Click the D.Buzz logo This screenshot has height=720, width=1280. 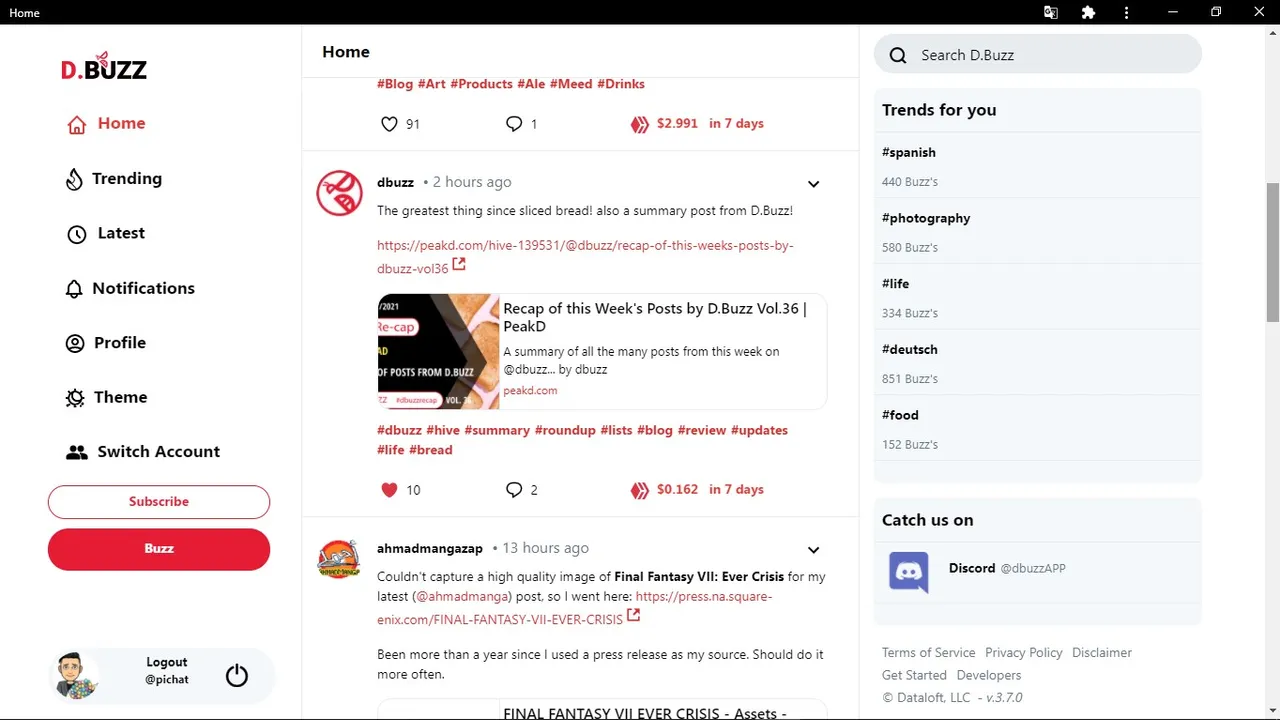[x=104, y=67]
